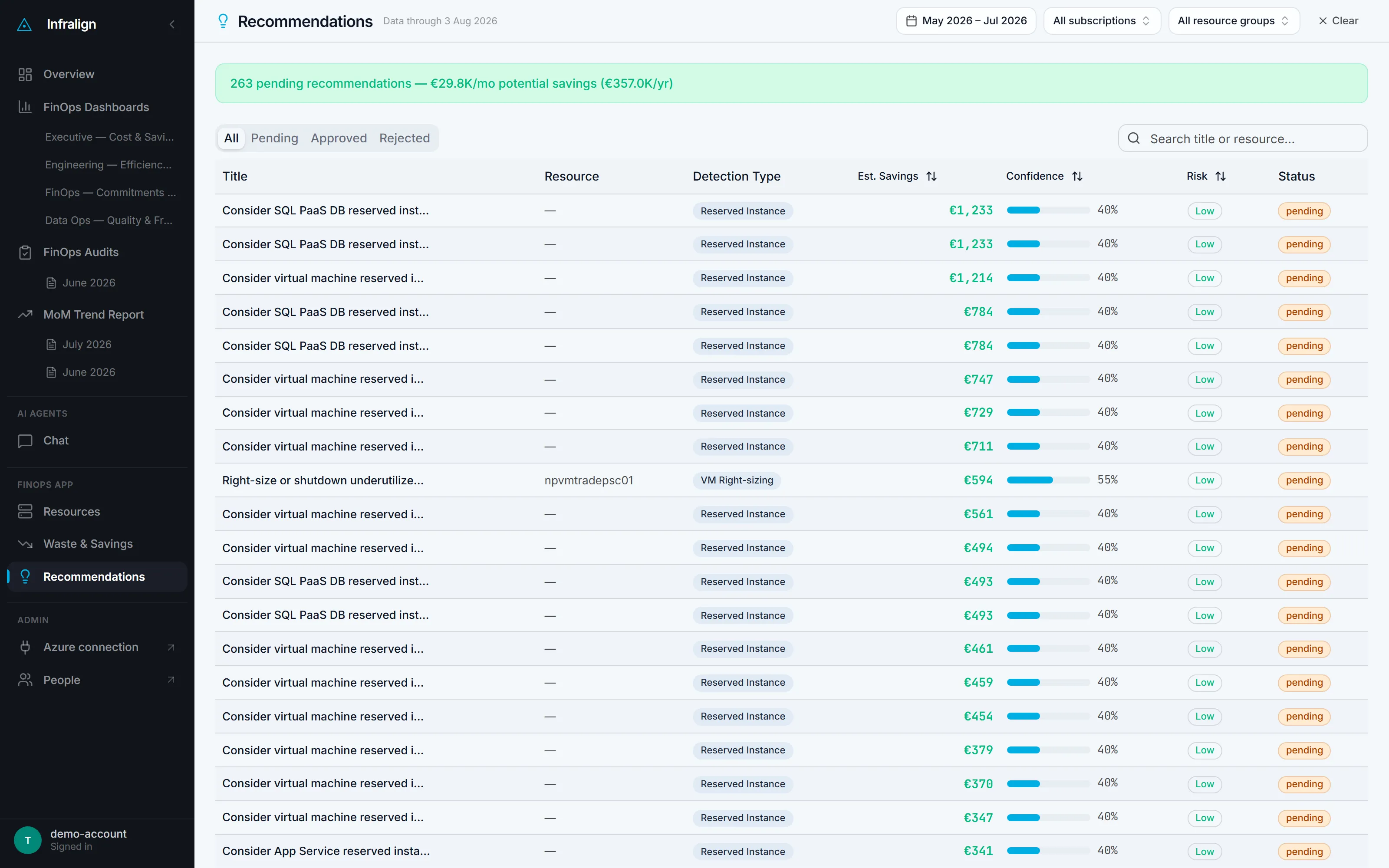Screen dimensions: 1389x868
Task: Click the MoM Trend Report arrow icon
Action: [25, 315]
